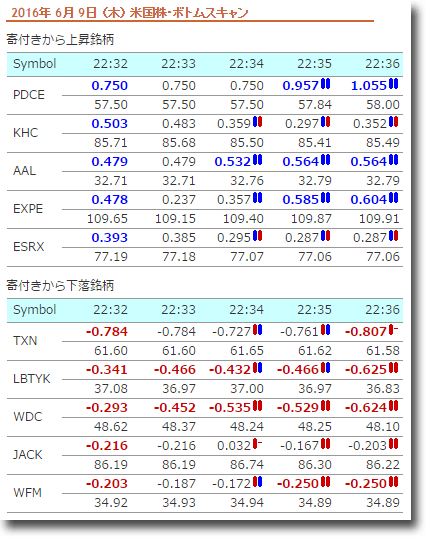Screen dimensions: 428x537
Task: Click the candle icon in JACK's 22:36 cell
Action: click(x=394, y=444)
